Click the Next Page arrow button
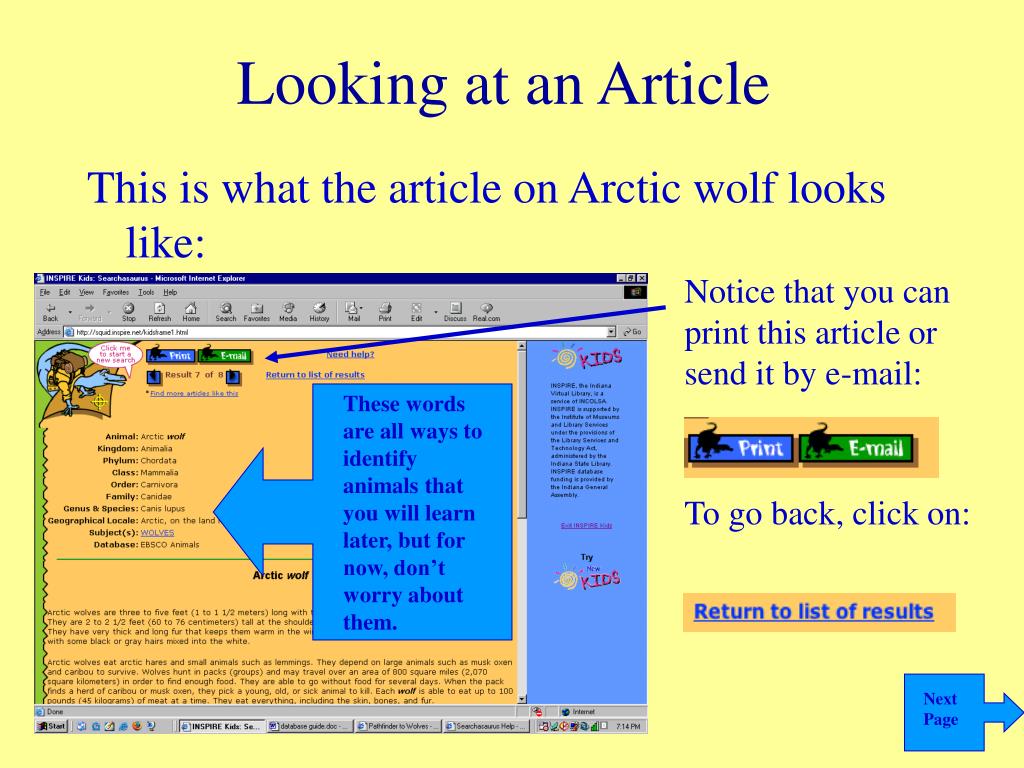This screenshot has height=768, width=1024. click(962, 712)
